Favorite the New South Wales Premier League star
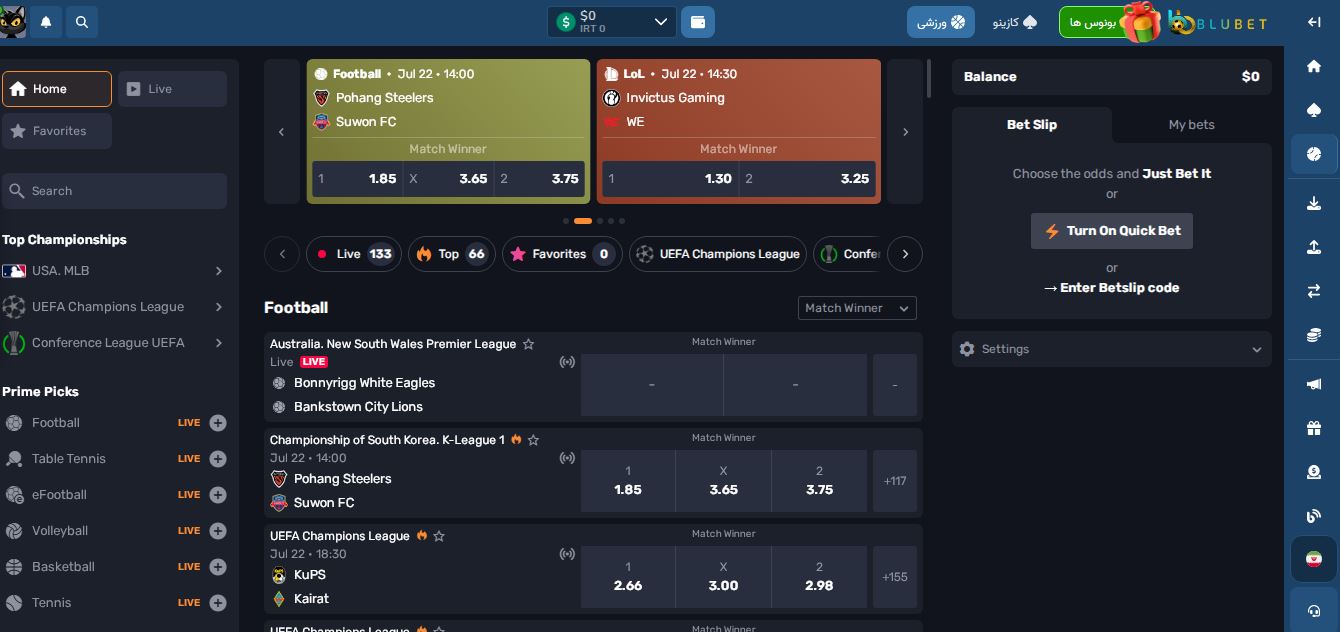This screenshot has width=1340, height=632. (x=529, y=344)
